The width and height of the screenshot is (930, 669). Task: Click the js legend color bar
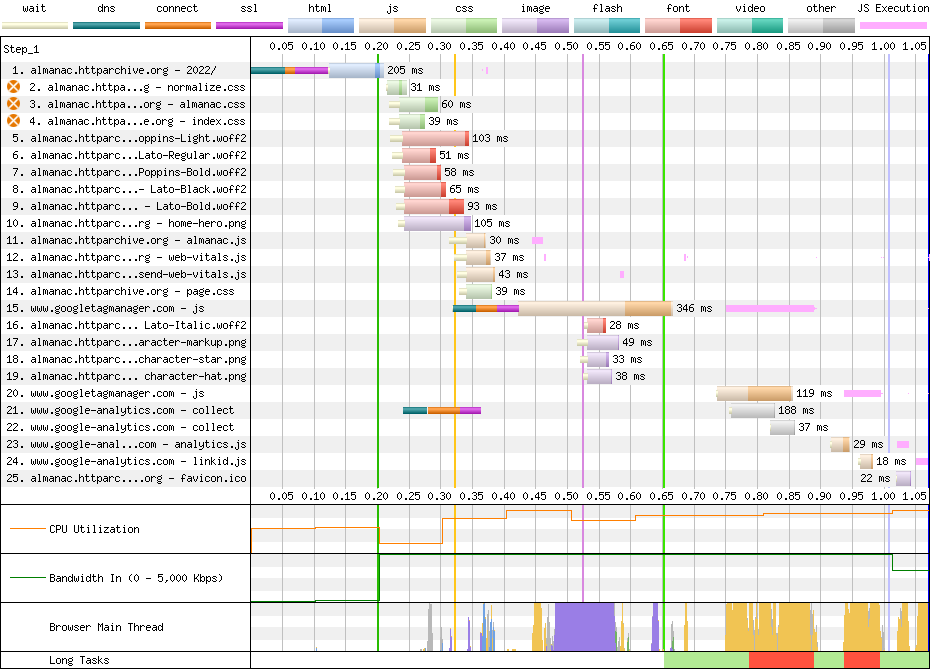[393, 26]
